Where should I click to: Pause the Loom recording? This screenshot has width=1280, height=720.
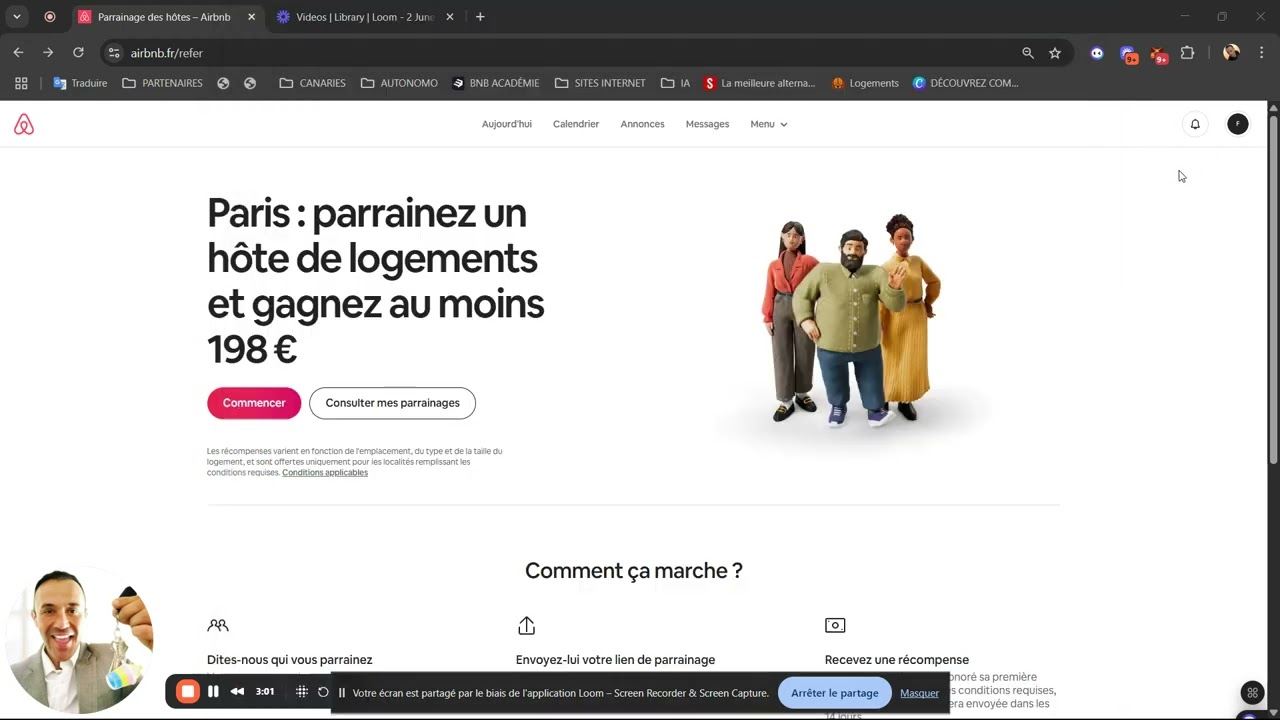coord(213,692)
